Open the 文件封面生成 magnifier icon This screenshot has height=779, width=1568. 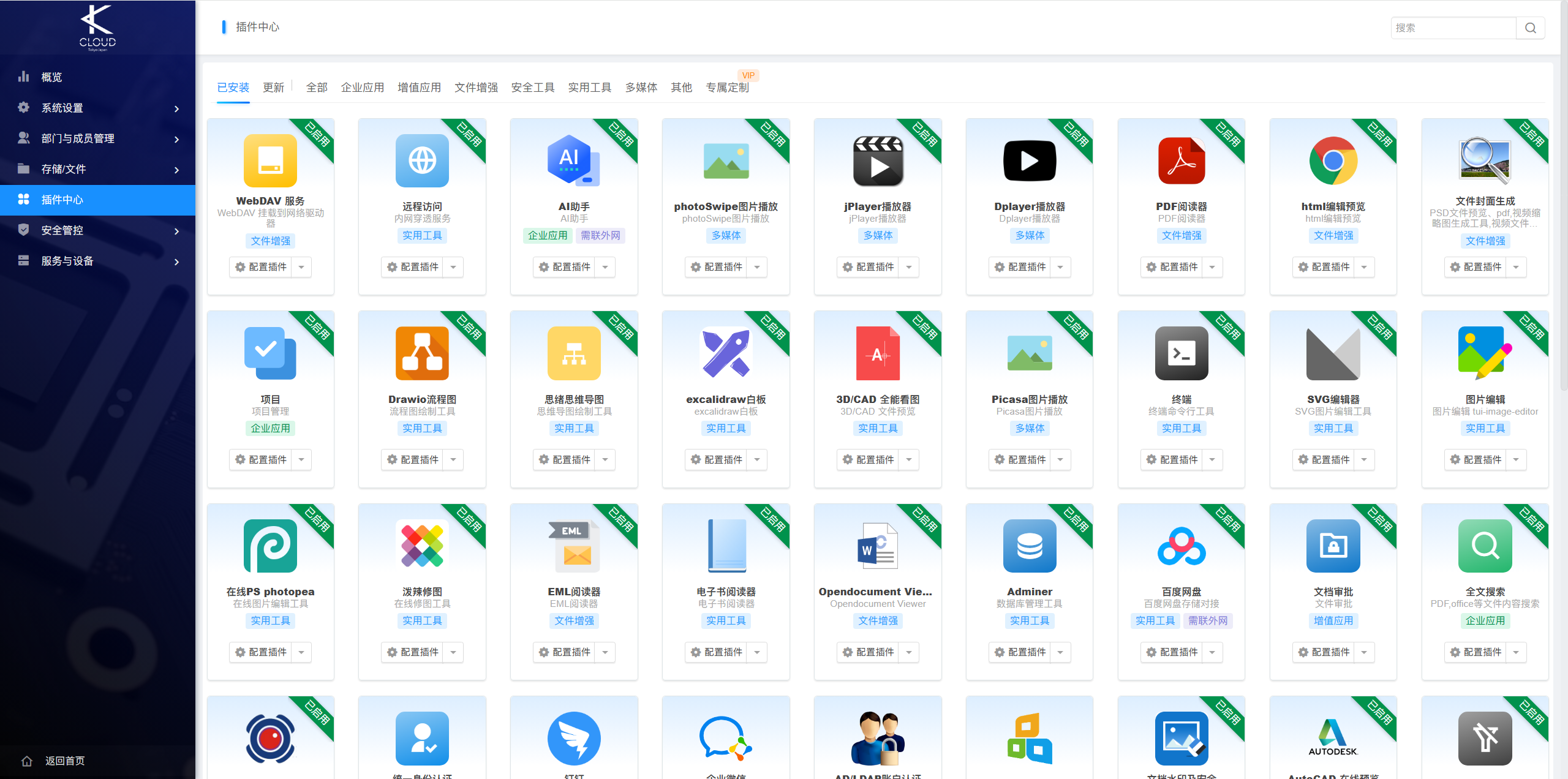[x=1485, y=160]
